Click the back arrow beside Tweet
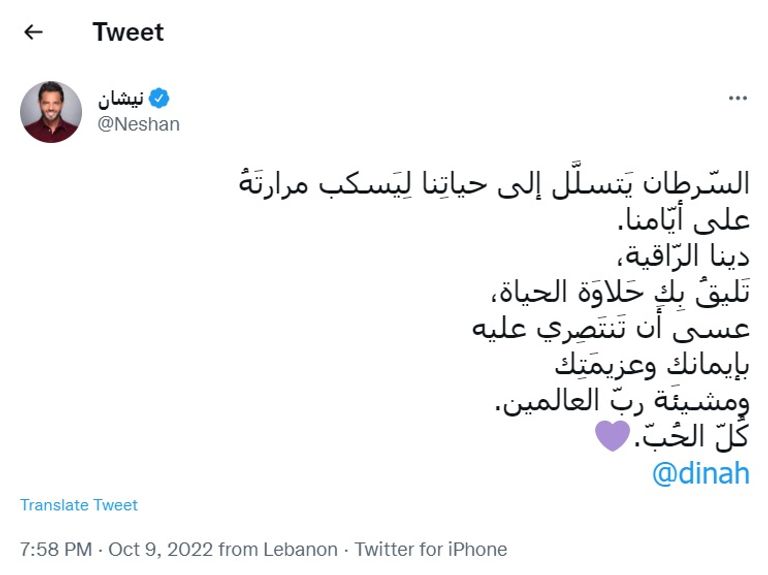 pos(33,32)
